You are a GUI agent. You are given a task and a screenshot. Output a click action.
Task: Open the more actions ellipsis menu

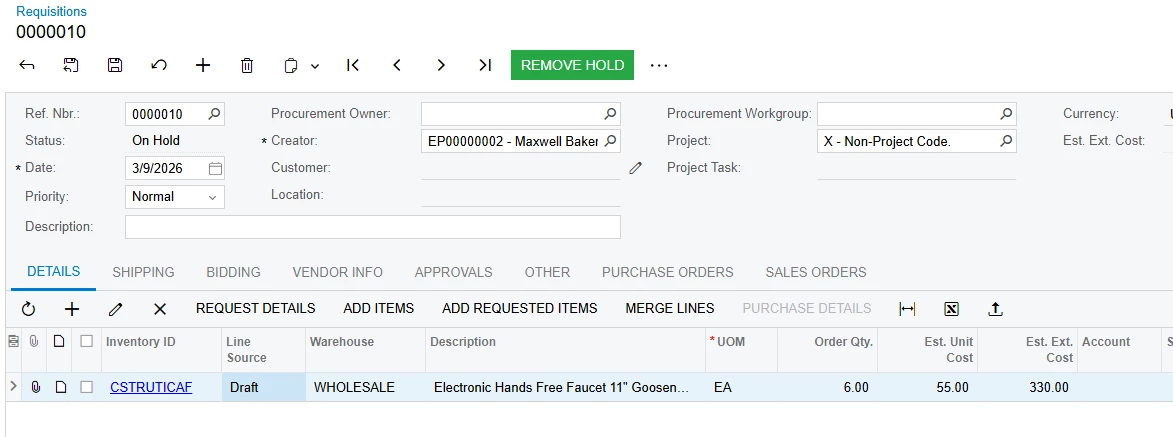[658, 65]
